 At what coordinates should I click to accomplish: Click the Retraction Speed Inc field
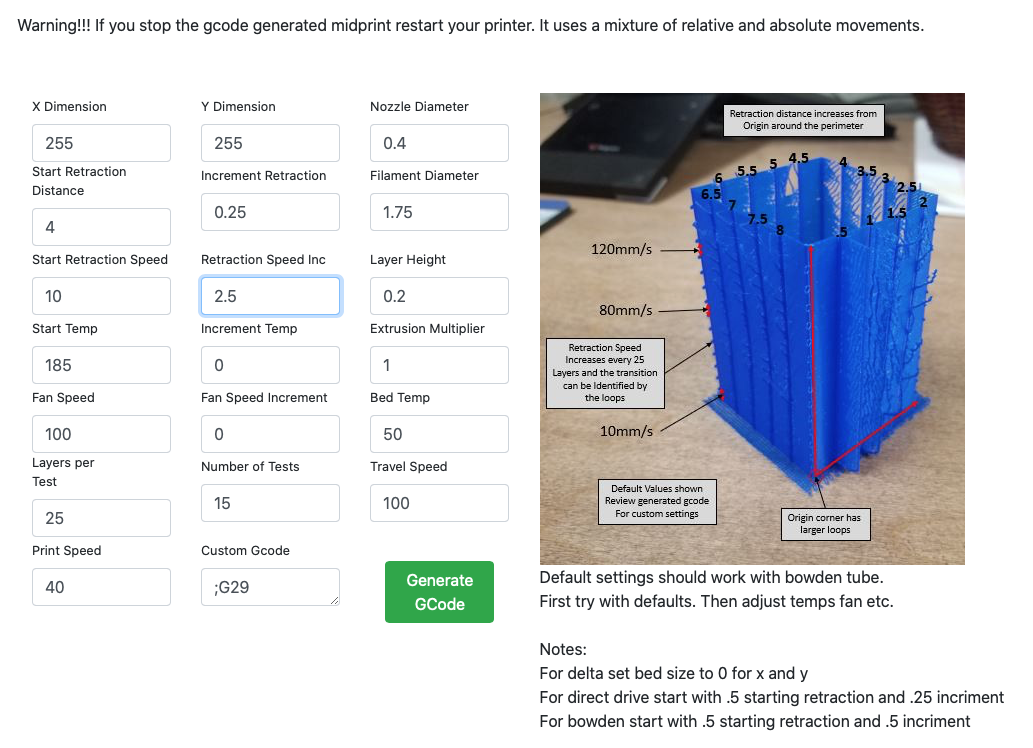click(270, 296)
